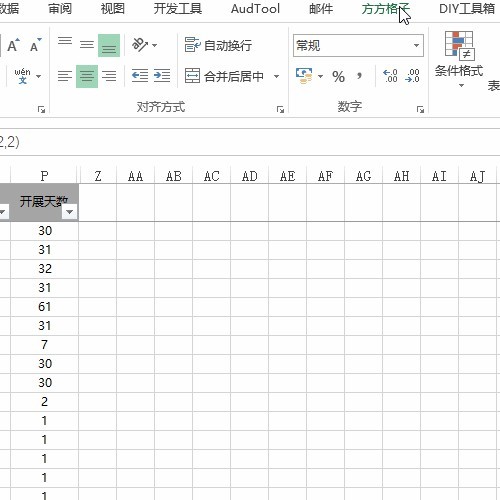Viewport: 500px width, 500px height.
Task: Select column AE header
Action: 287,176
